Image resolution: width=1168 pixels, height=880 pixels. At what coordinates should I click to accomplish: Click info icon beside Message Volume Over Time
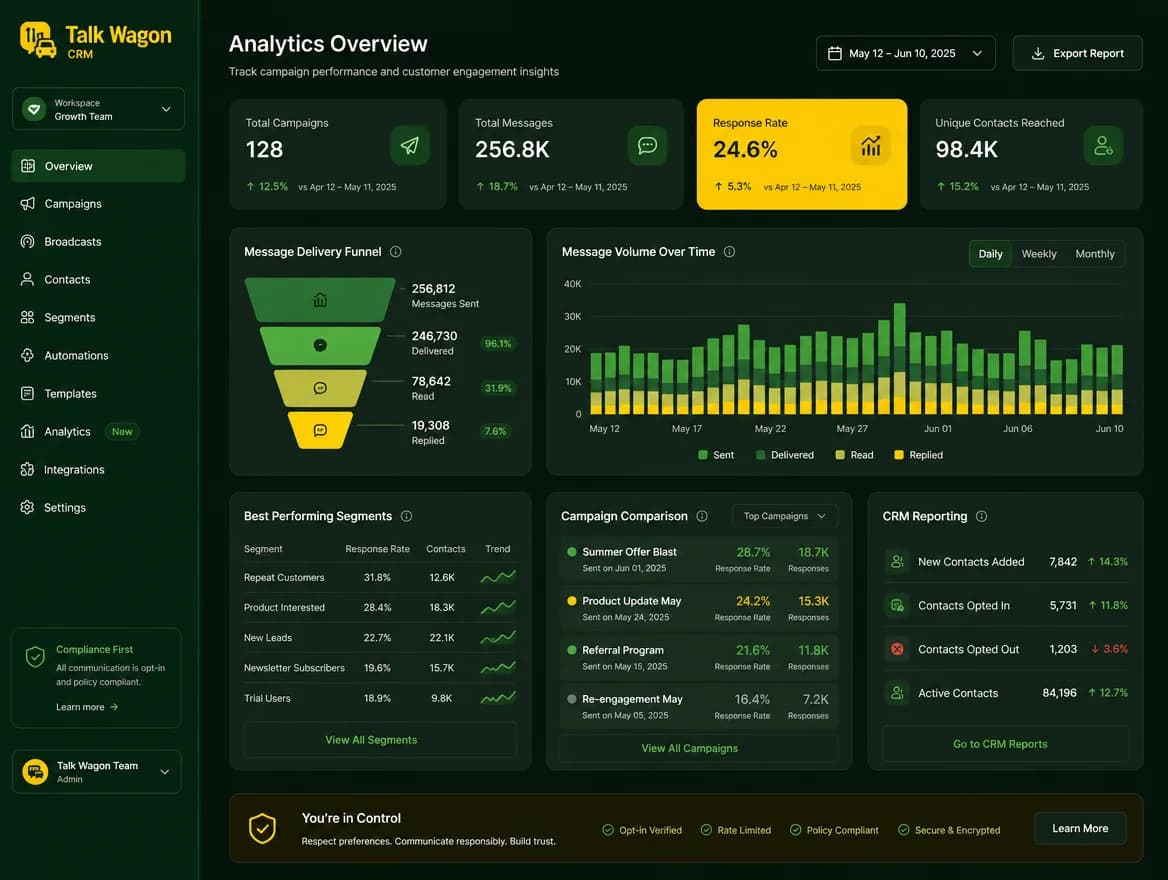coord(729,252)
